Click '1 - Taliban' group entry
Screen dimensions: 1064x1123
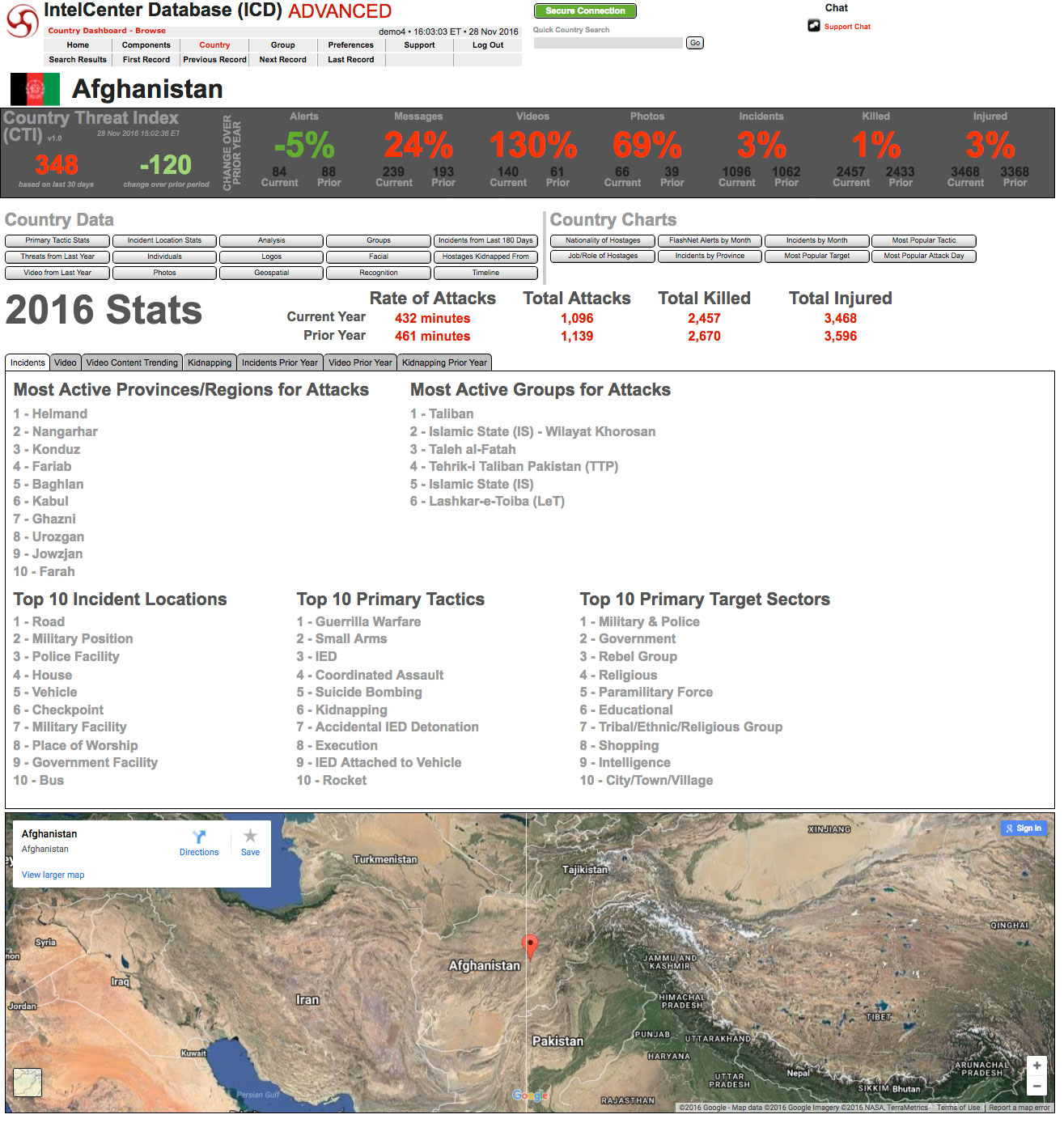[442, 414]
